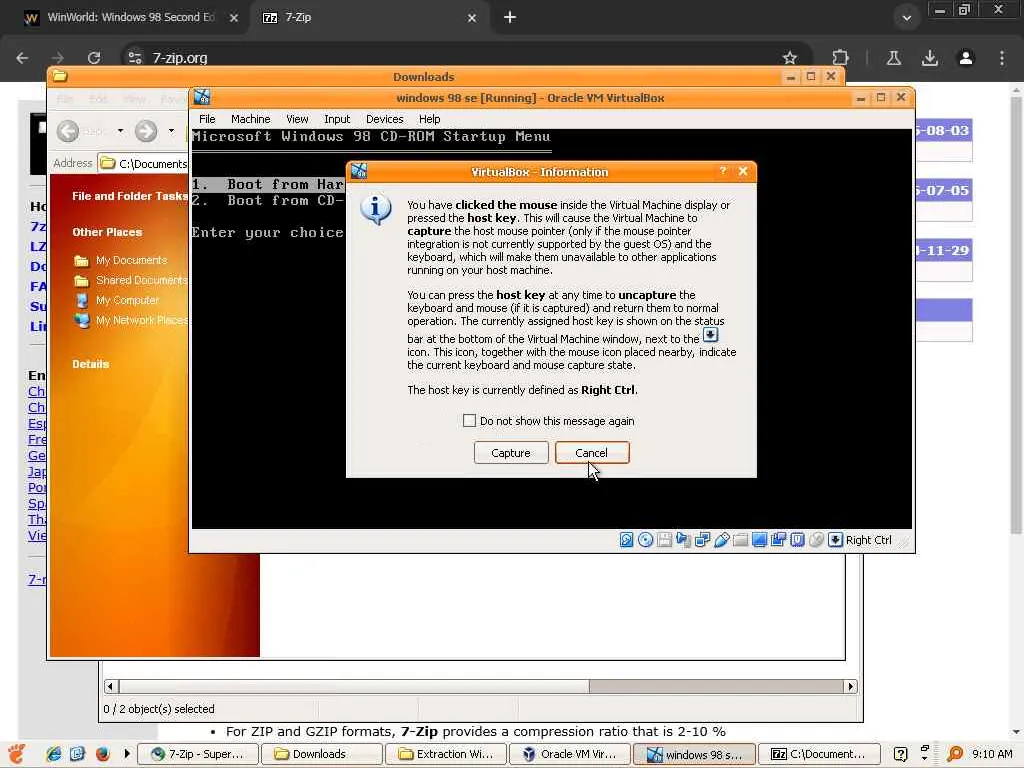1024x768 pixels.
Task: Open the Devices menu in VirtualBox
Action: tap(384, 119)
